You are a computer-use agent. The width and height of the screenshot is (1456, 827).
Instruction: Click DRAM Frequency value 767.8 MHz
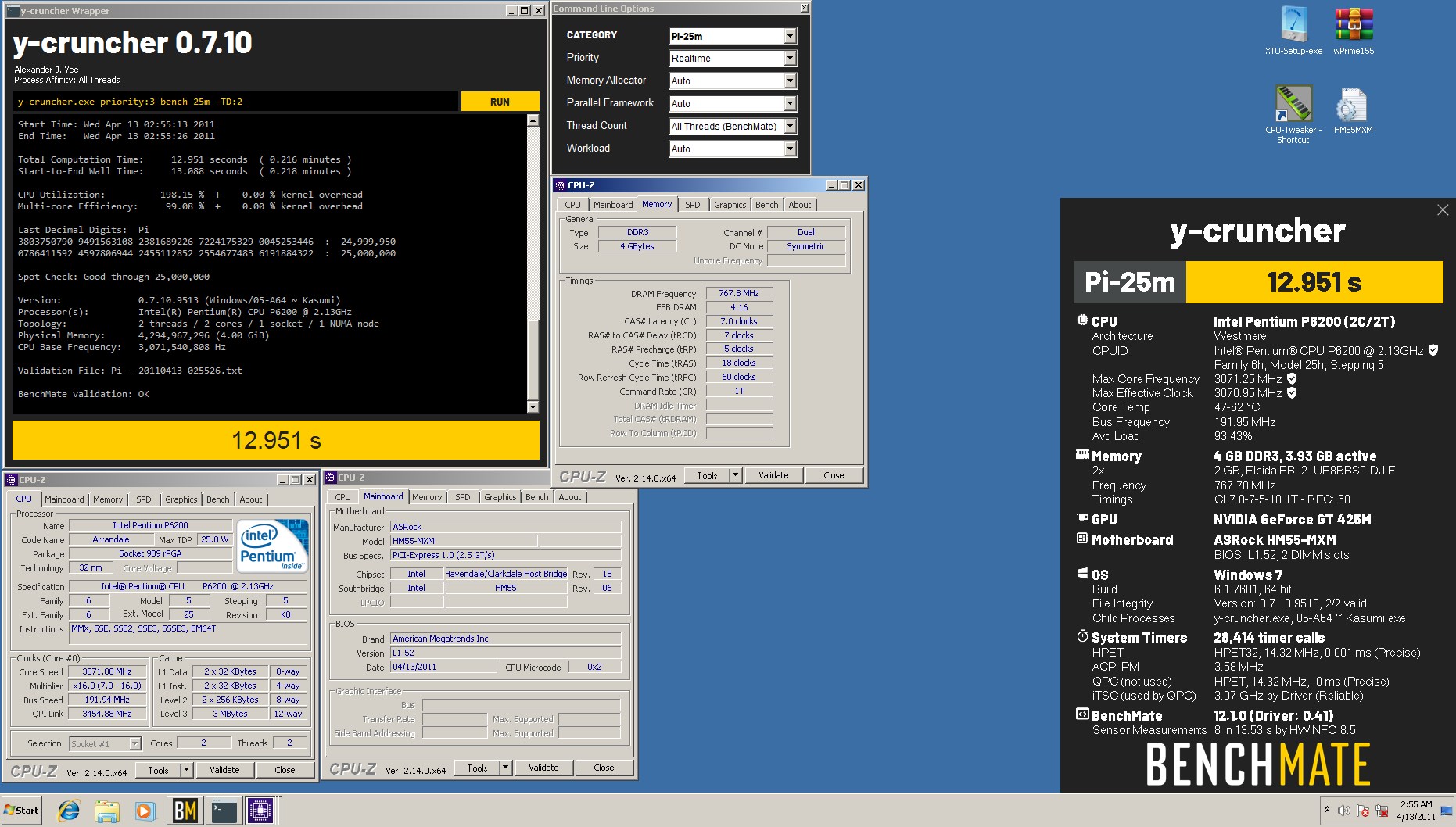[x=739, y=293]
